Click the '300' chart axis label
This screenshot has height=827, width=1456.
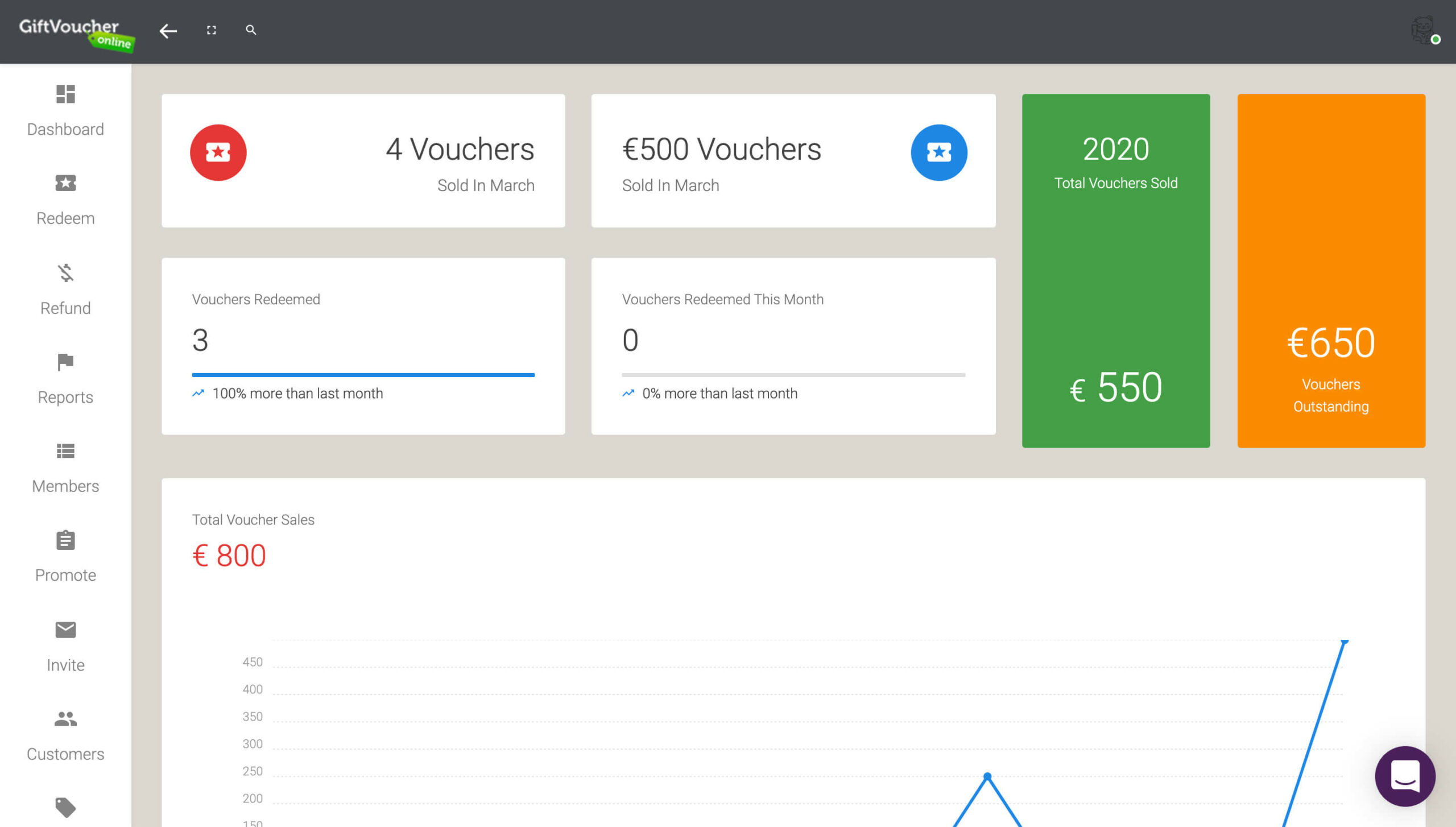coord(253,744)
